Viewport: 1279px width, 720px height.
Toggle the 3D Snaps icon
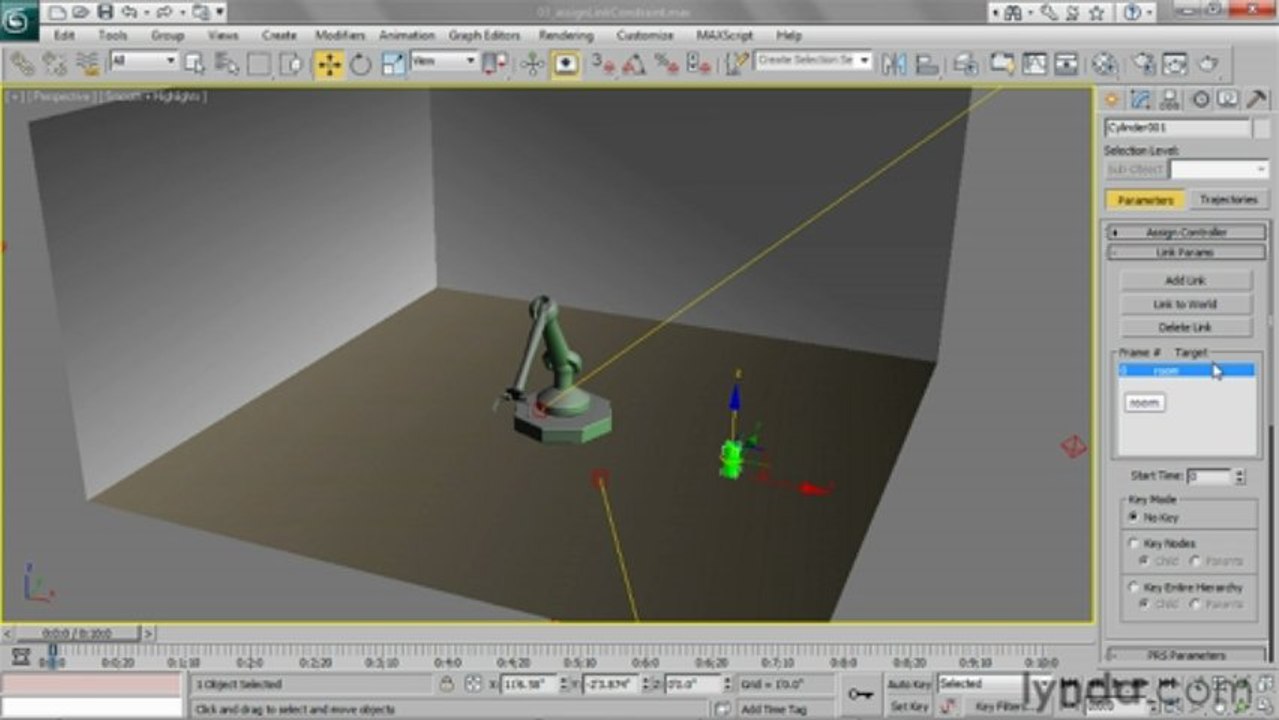tap(602, 64)
